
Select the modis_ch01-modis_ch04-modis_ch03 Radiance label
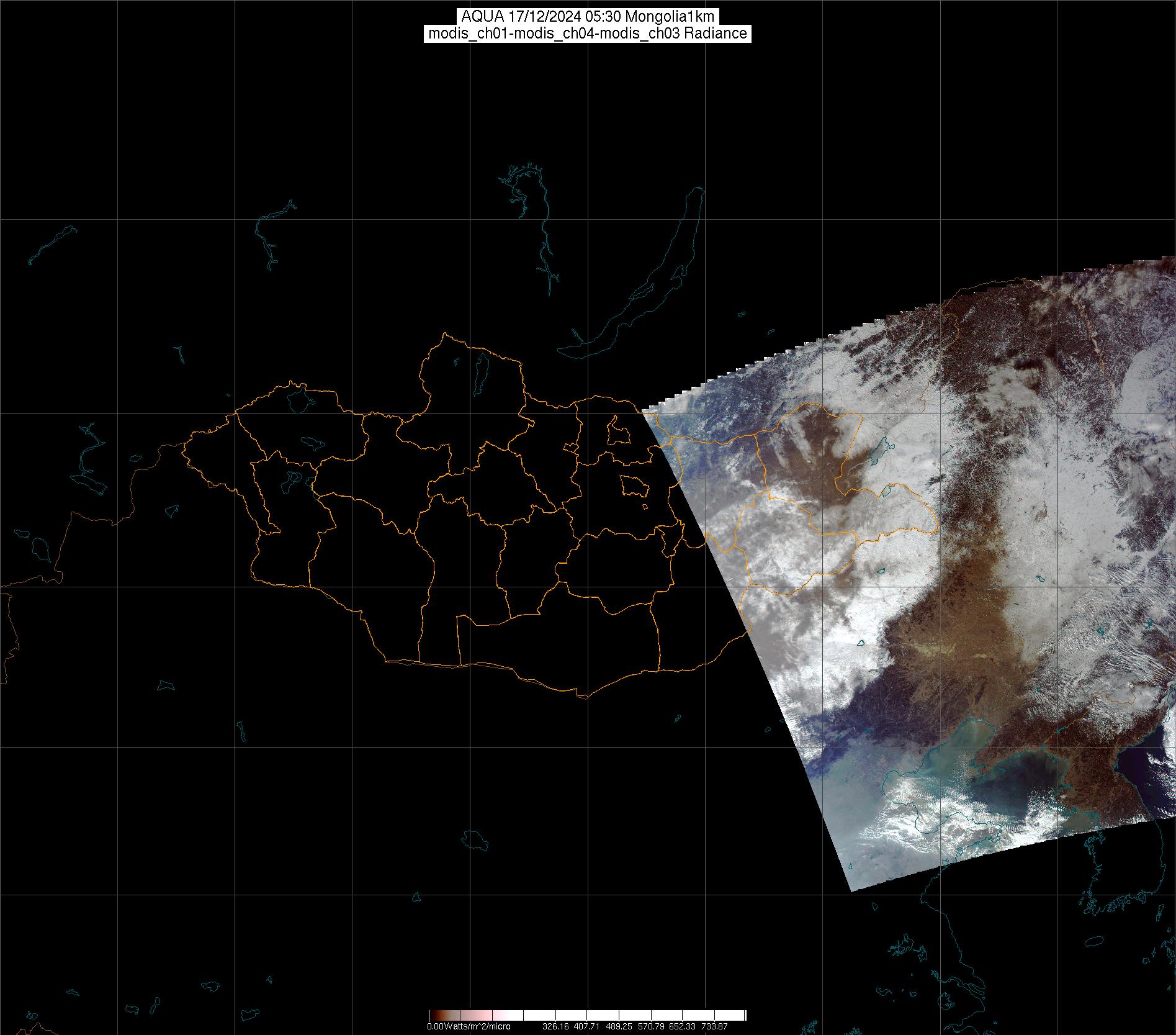click(x=587, y=34)
